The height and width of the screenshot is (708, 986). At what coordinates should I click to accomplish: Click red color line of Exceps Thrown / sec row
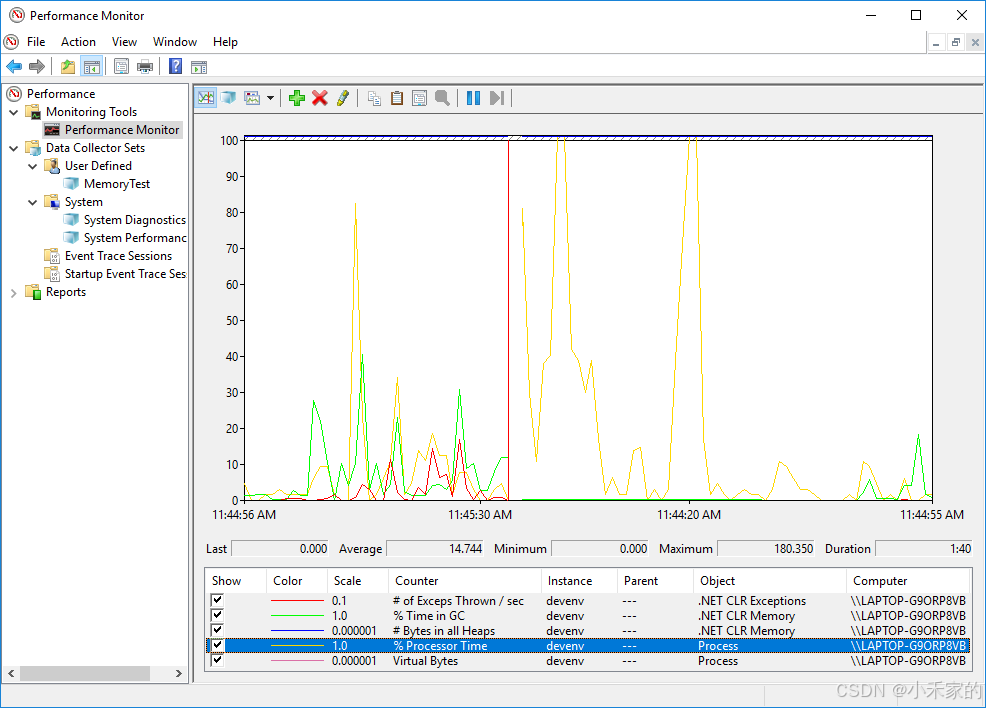point(297,601)
